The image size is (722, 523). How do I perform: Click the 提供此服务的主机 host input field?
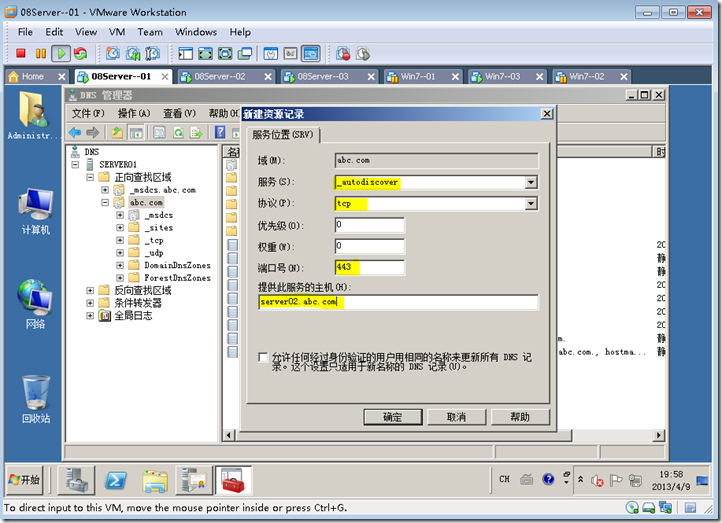(x=398, y=302)
